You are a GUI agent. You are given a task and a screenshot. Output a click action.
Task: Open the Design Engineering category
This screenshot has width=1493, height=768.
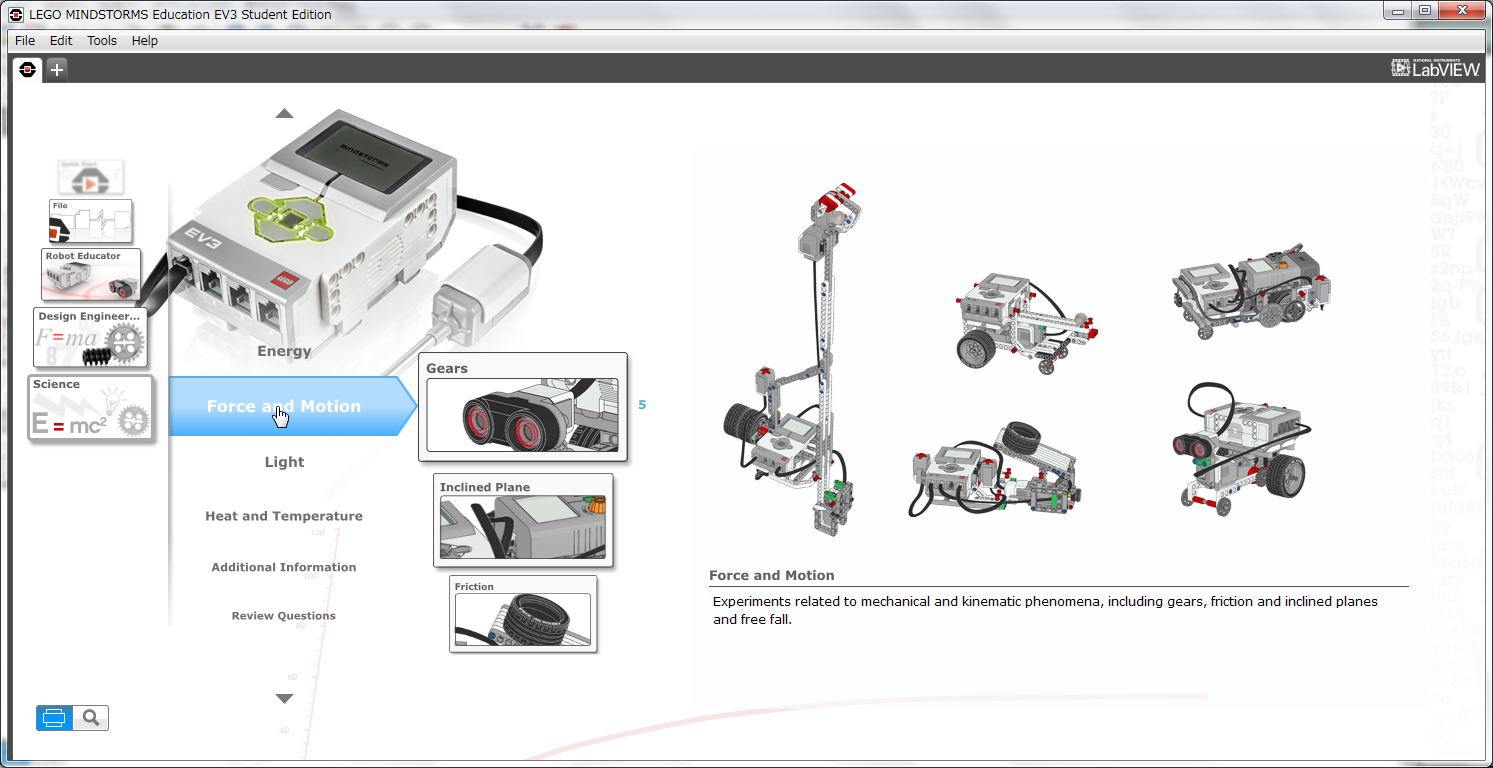91,337
